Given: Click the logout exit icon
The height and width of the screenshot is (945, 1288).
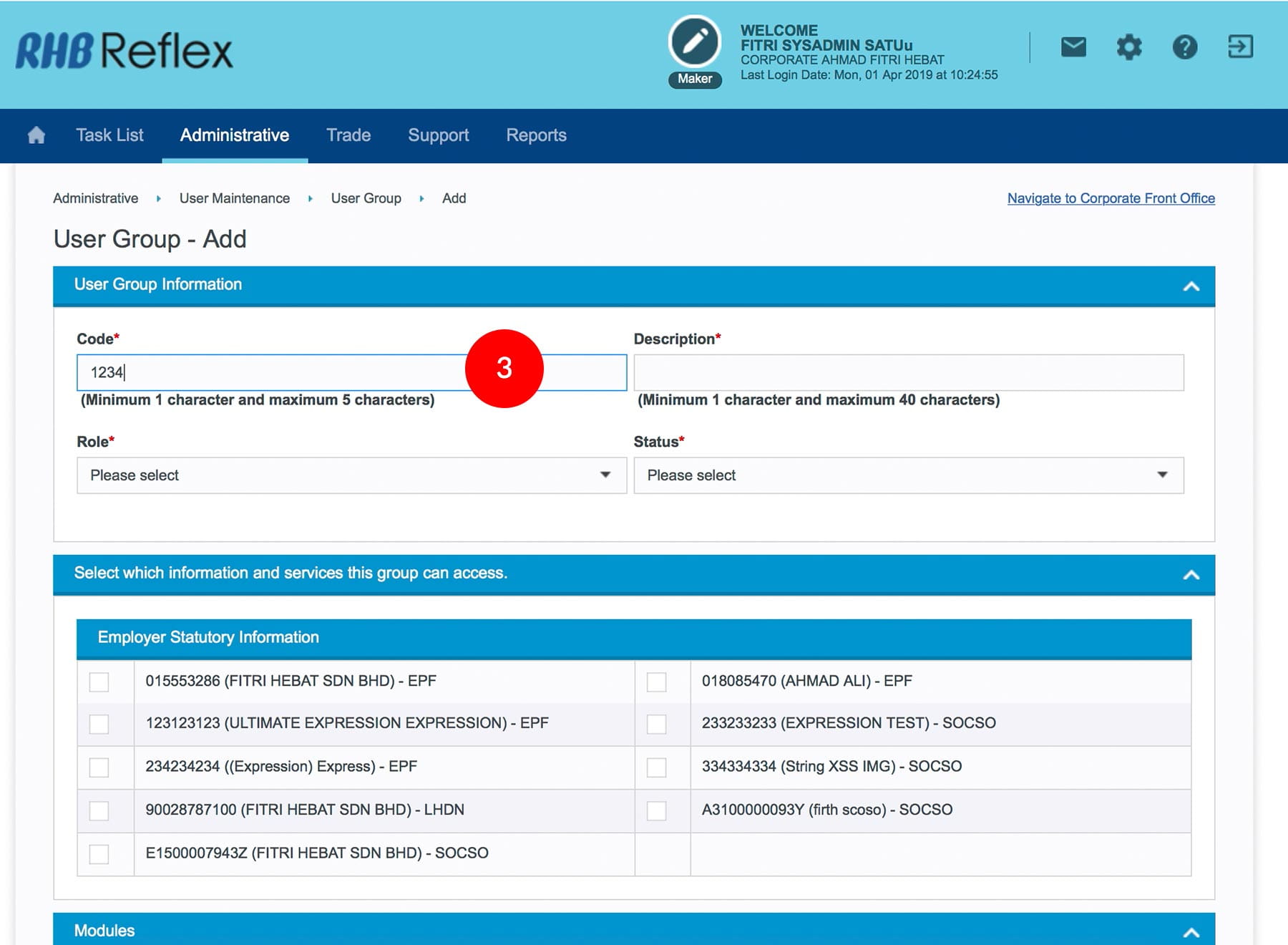Looking at the screenshot, I should tap(1240, 47).
